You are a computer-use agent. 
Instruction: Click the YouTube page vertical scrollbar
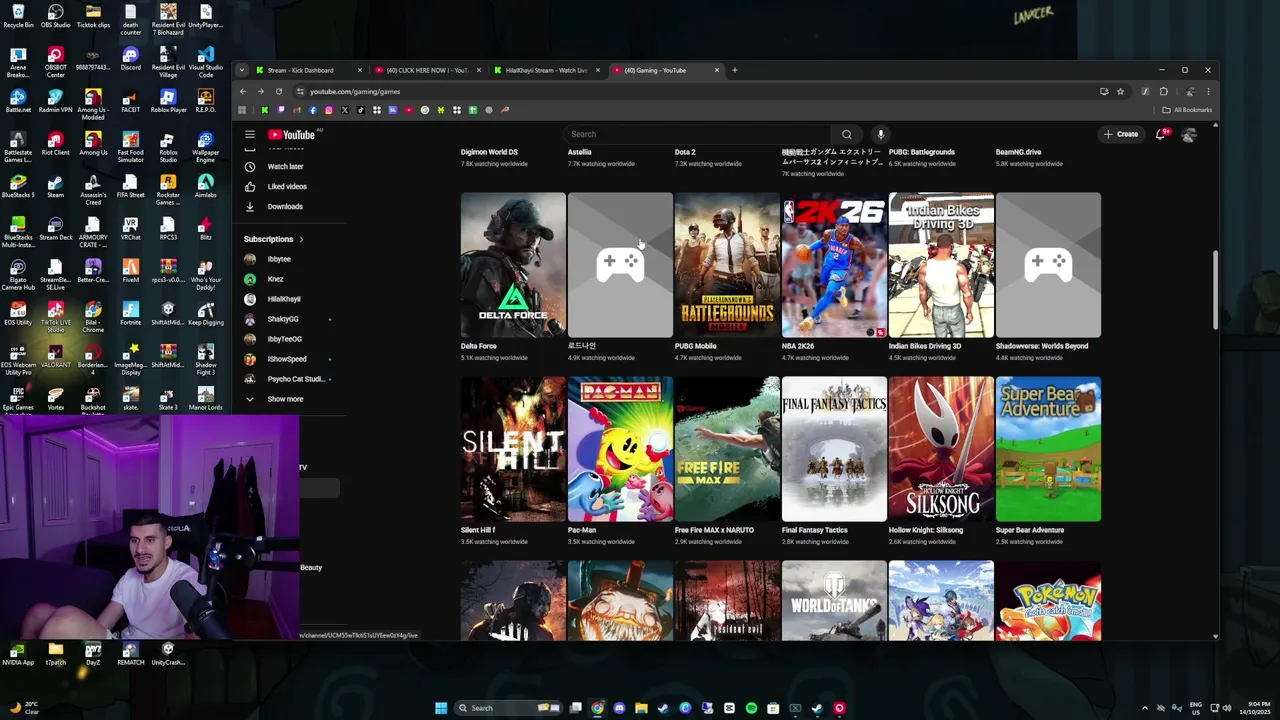point(1215,290)
